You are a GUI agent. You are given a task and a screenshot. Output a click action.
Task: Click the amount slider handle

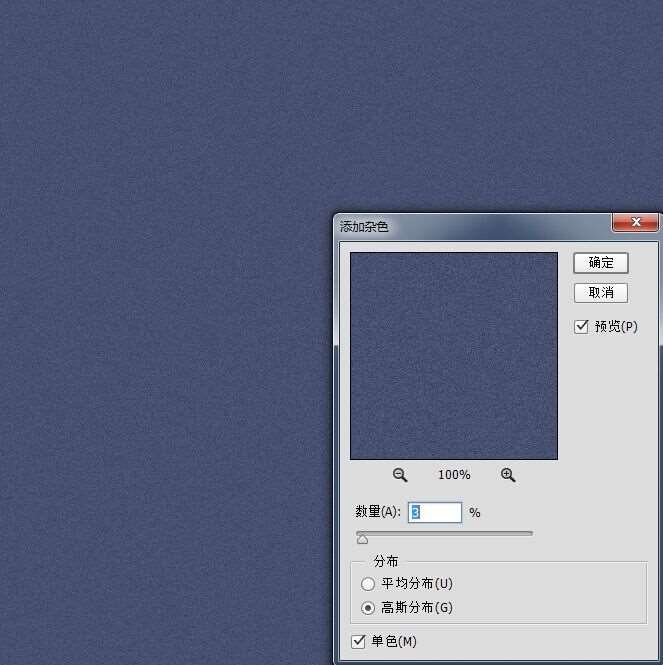coord(362,539)
